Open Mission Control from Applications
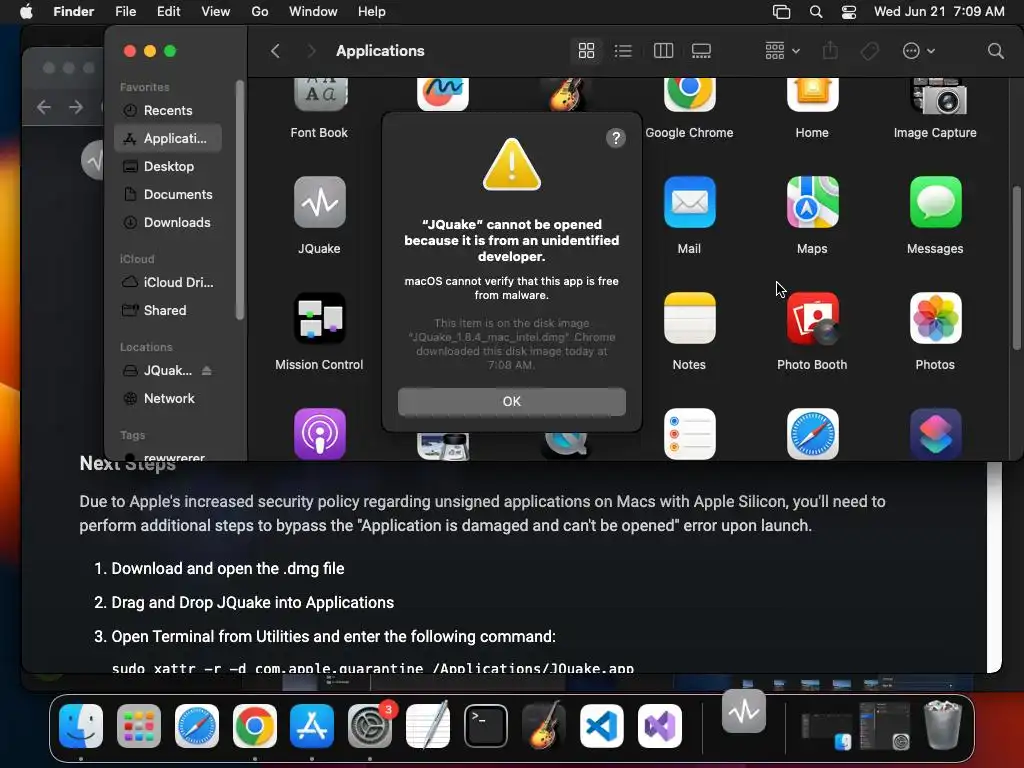 (x=319, y=318)
